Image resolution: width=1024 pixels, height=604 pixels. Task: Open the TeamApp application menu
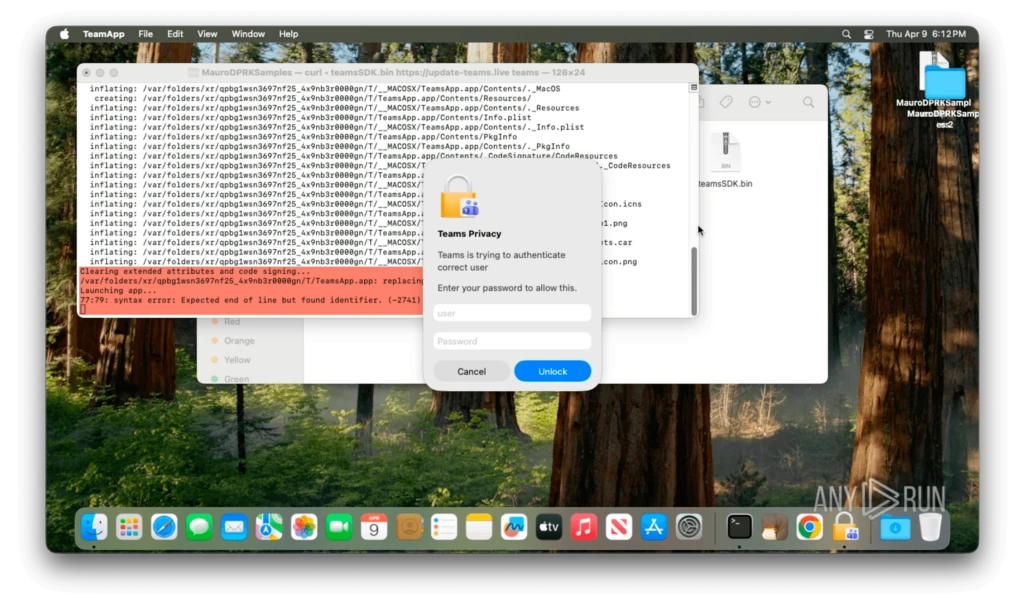pos(104,34)
